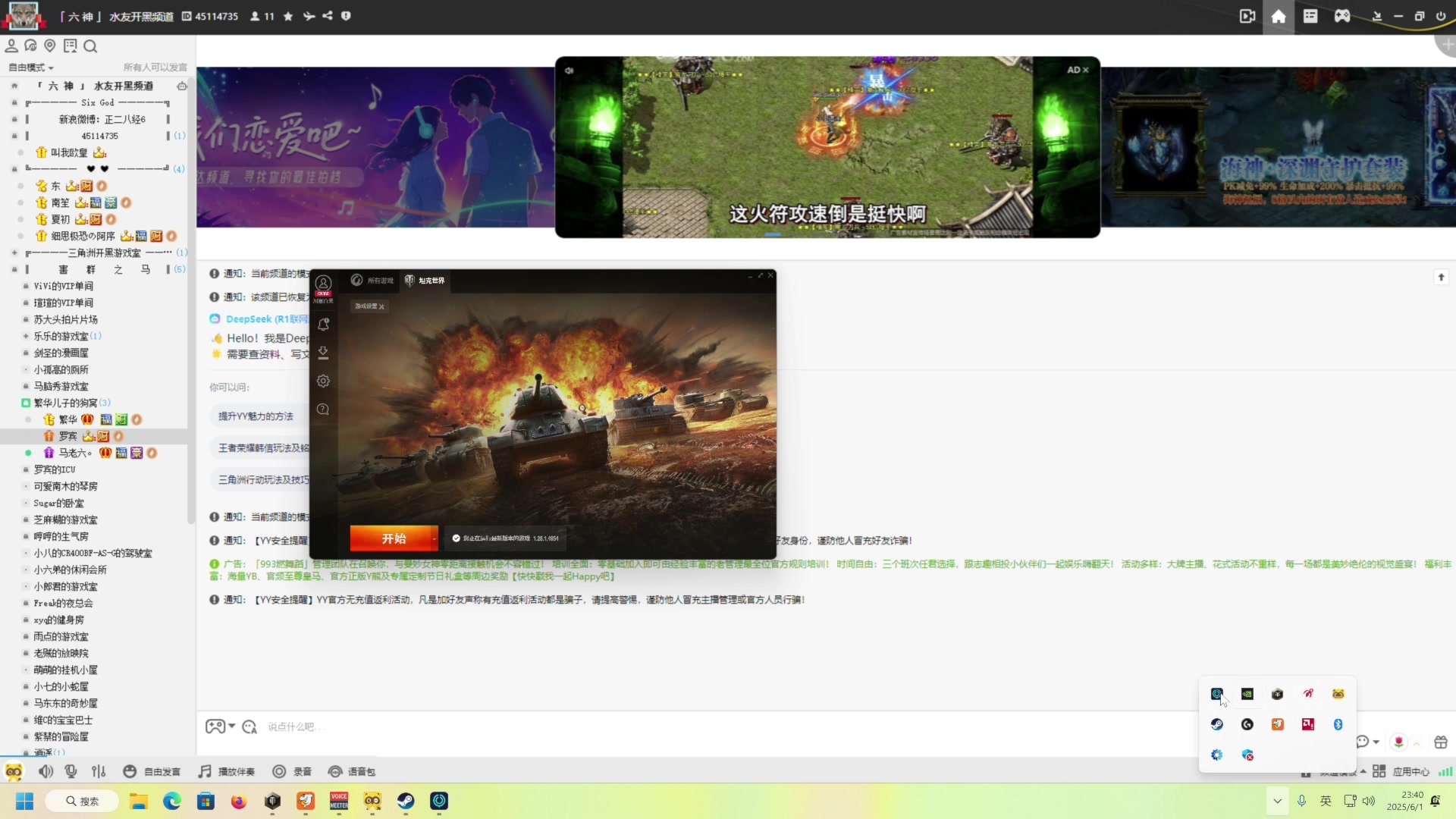Click the Logitech G icon in tray popup

coord(1247,724)
